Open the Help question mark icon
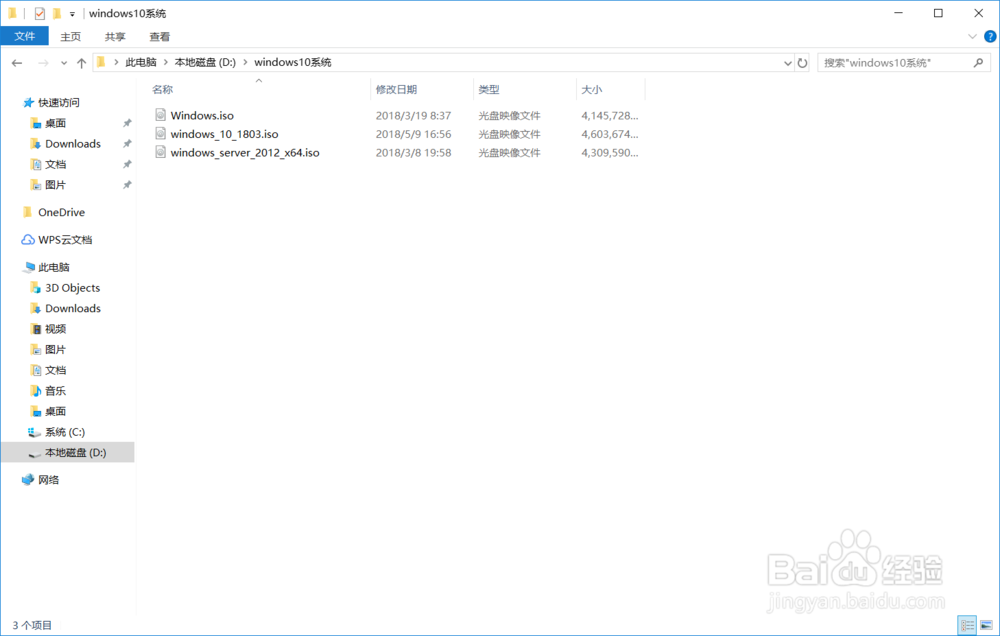1000x636 pixels. click(990, 36)
